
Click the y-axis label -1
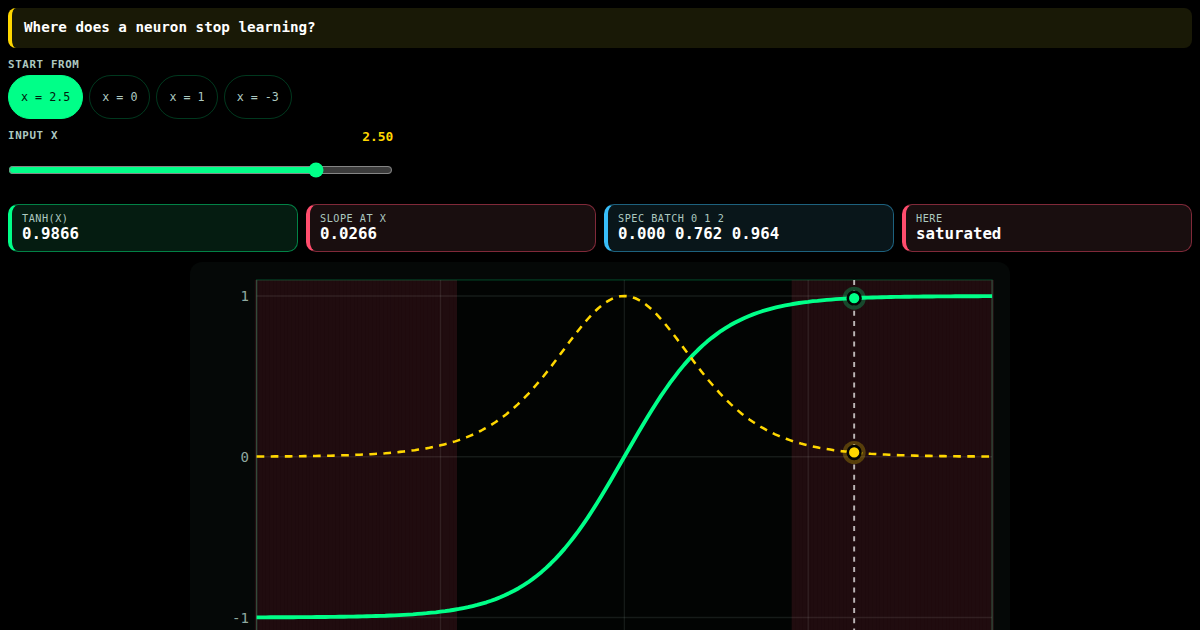pyautogui.click(x=241, y=618)
